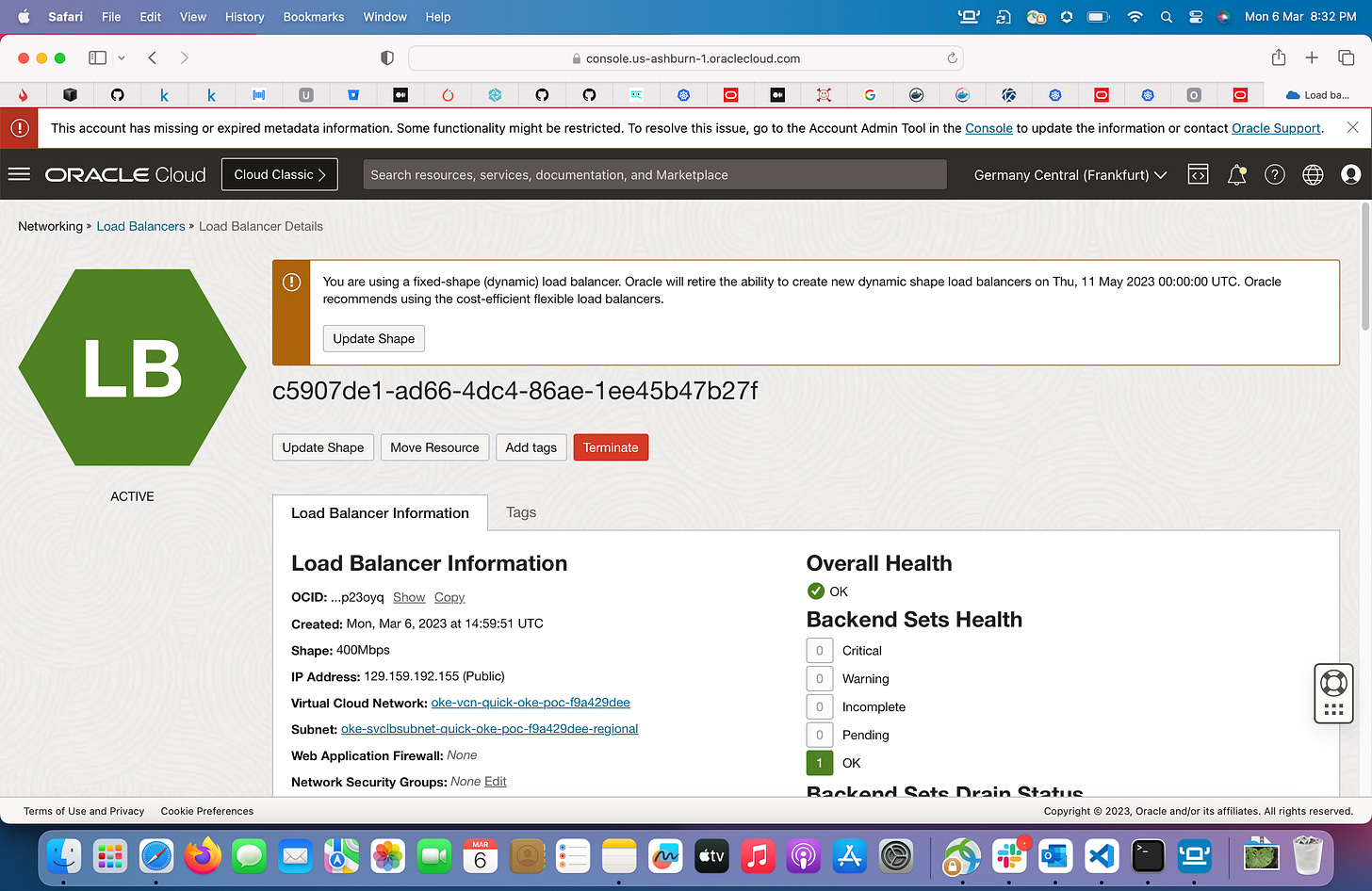Click Update Shape in the orange notice
Viewport: 1372px width, 891px height.
374,338
